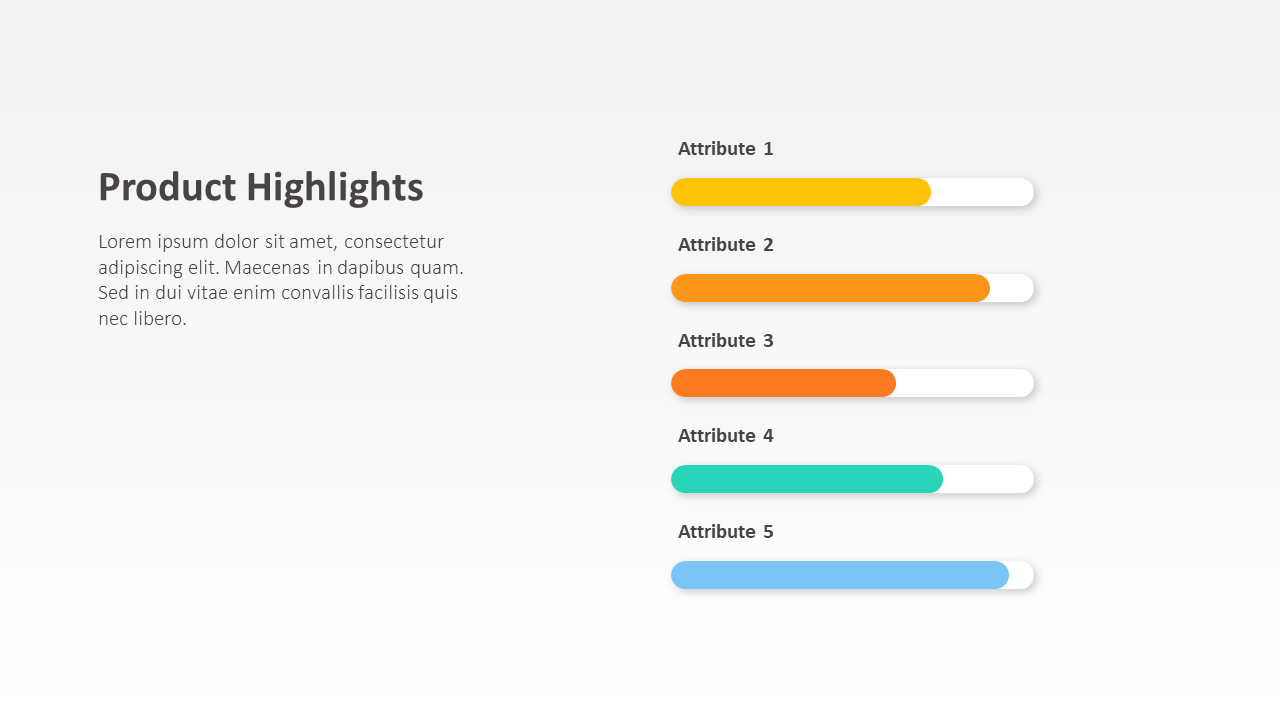Click the white unfilled end of Attribute 5 bar
Screen dimensions: 1280x720
(1022, 575)
